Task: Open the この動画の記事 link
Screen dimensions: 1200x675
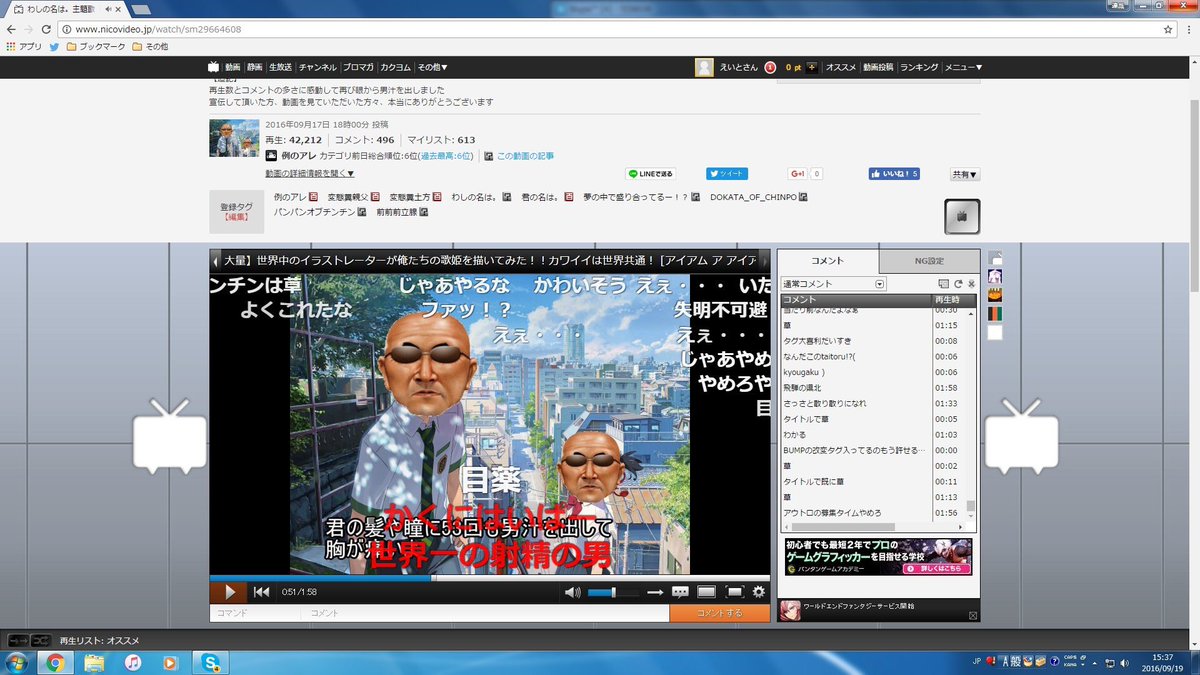Action: tap(525, 156)
